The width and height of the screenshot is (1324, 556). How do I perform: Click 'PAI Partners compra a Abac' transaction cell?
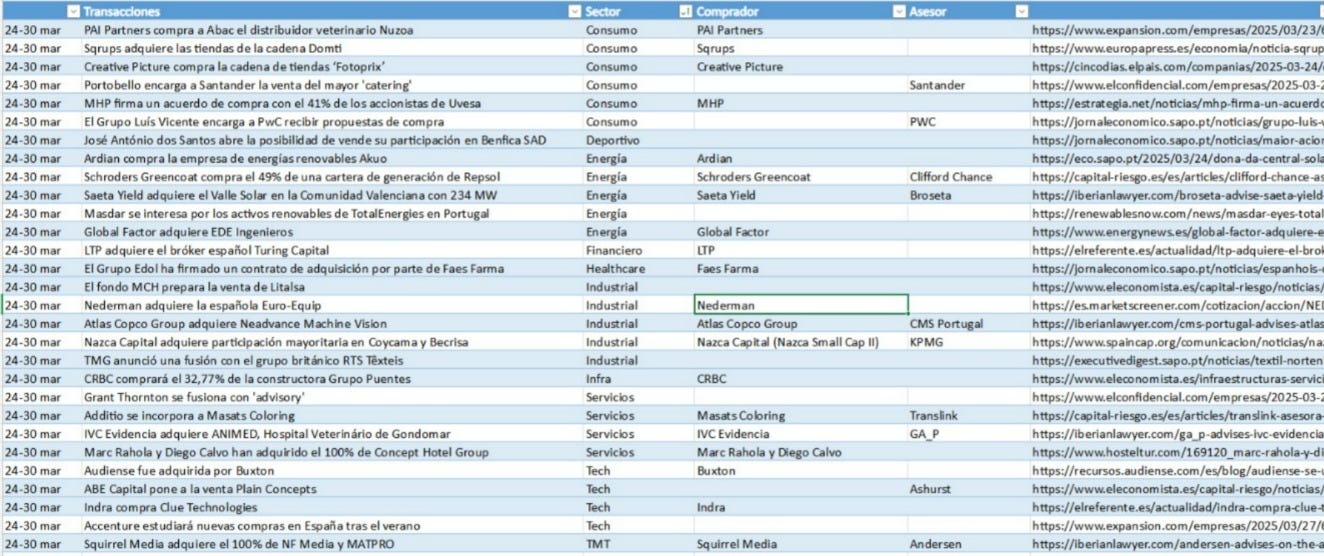coord(332,30)
